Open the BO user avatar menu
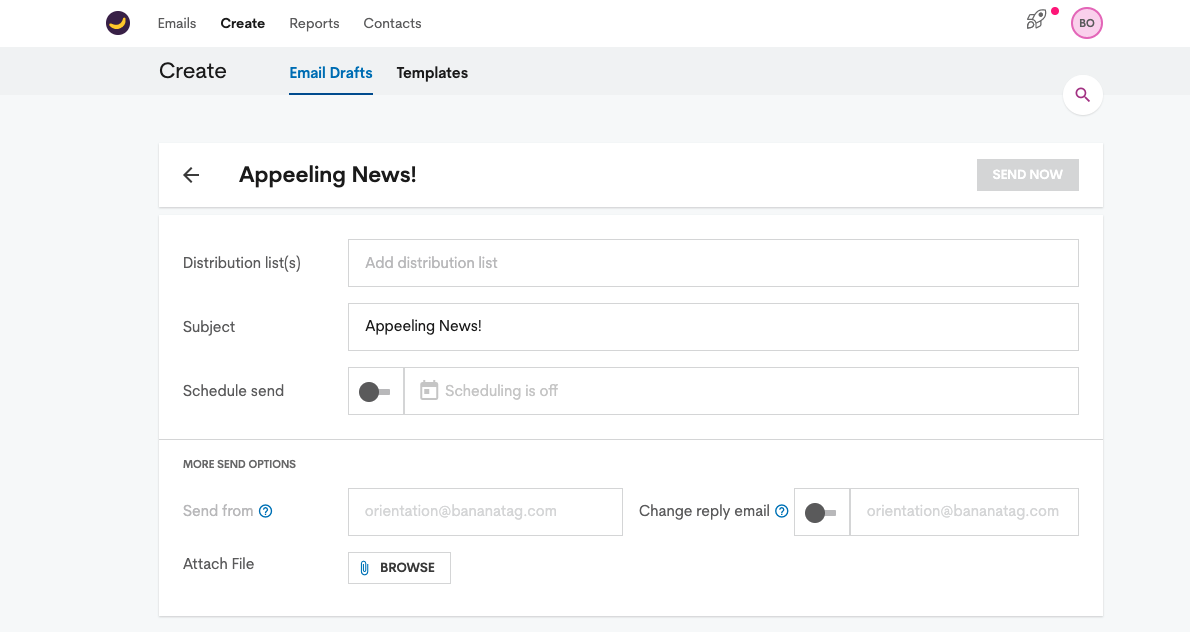 1086,23
